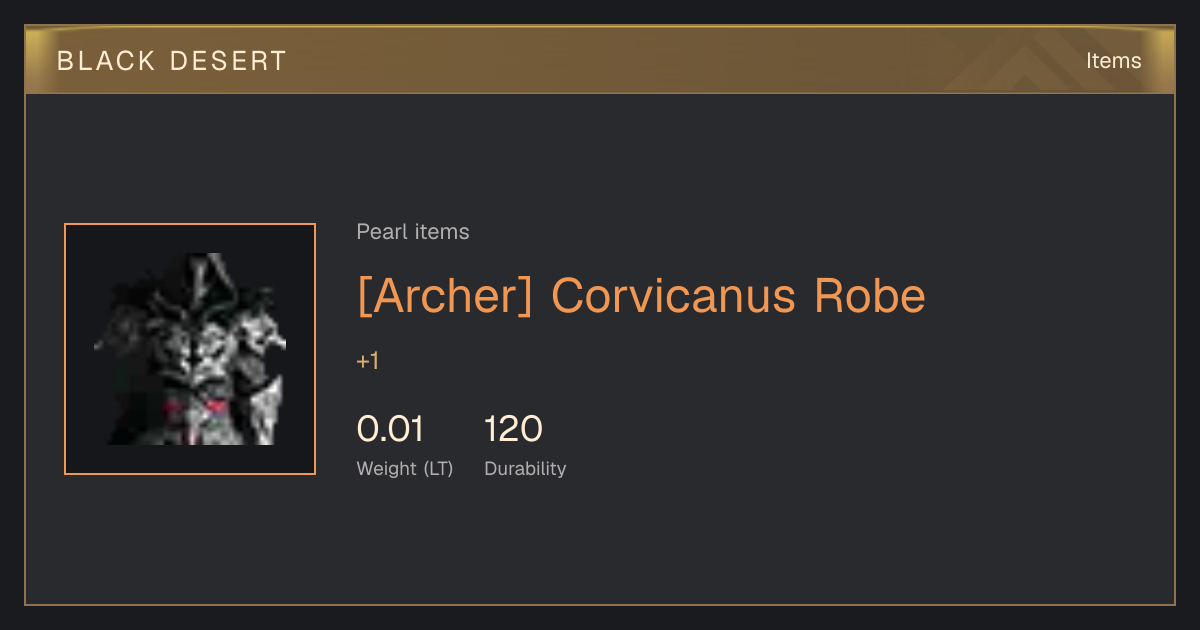Click the 120 durability value

[x=513, y=429]
